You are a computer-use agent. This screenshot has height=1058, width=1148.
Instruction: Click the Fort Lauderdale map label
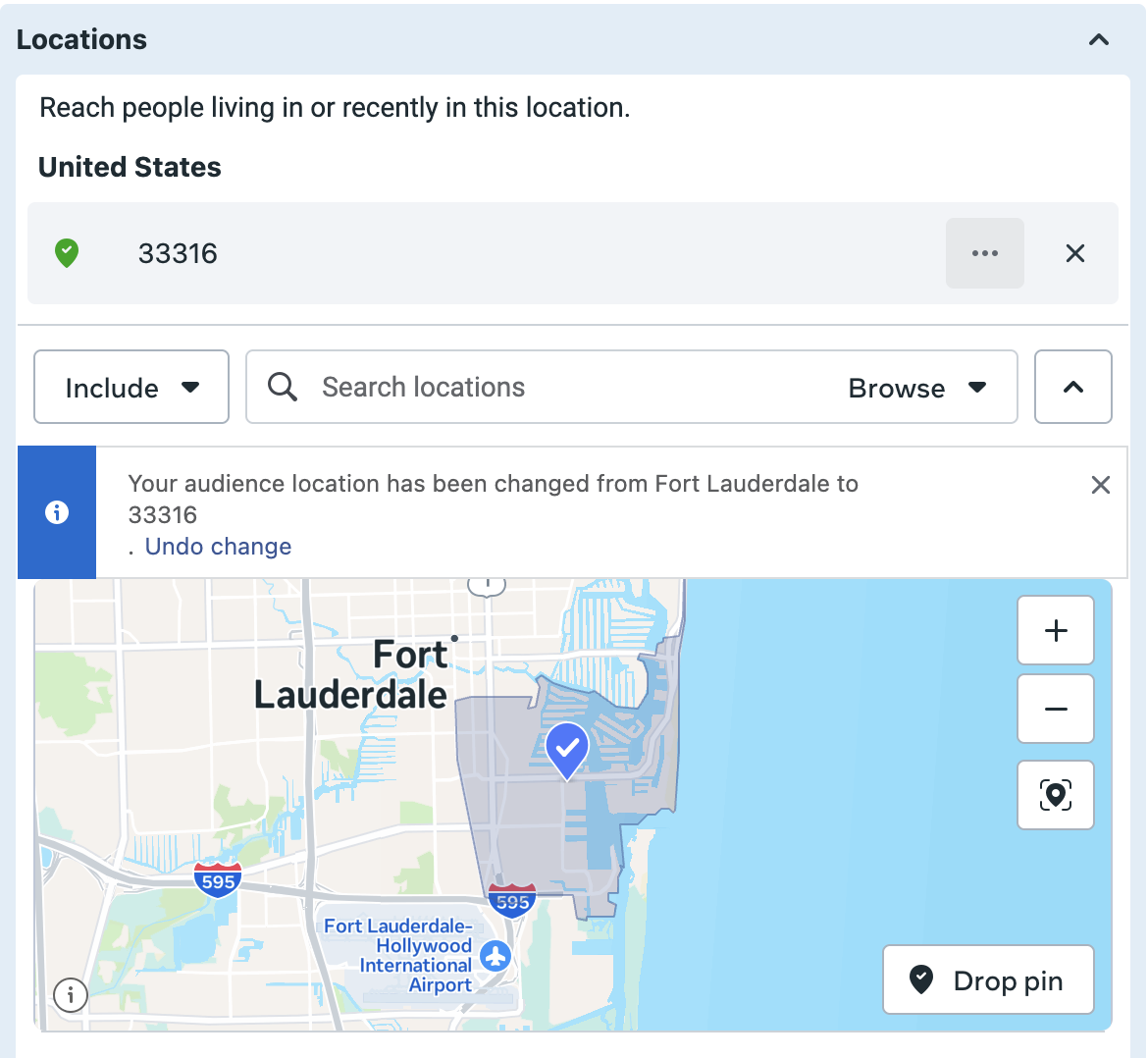[x=350, y=674]
